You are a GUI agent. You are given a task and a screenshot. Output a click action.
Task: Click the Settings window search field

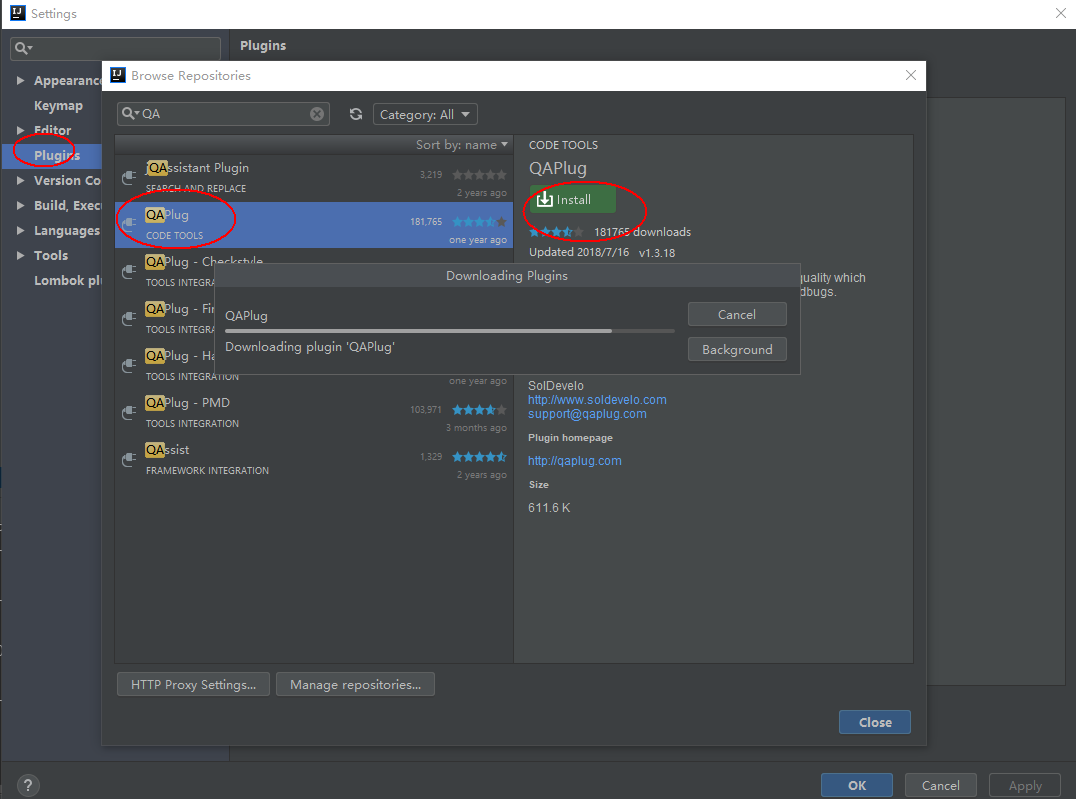pos(116,48)
